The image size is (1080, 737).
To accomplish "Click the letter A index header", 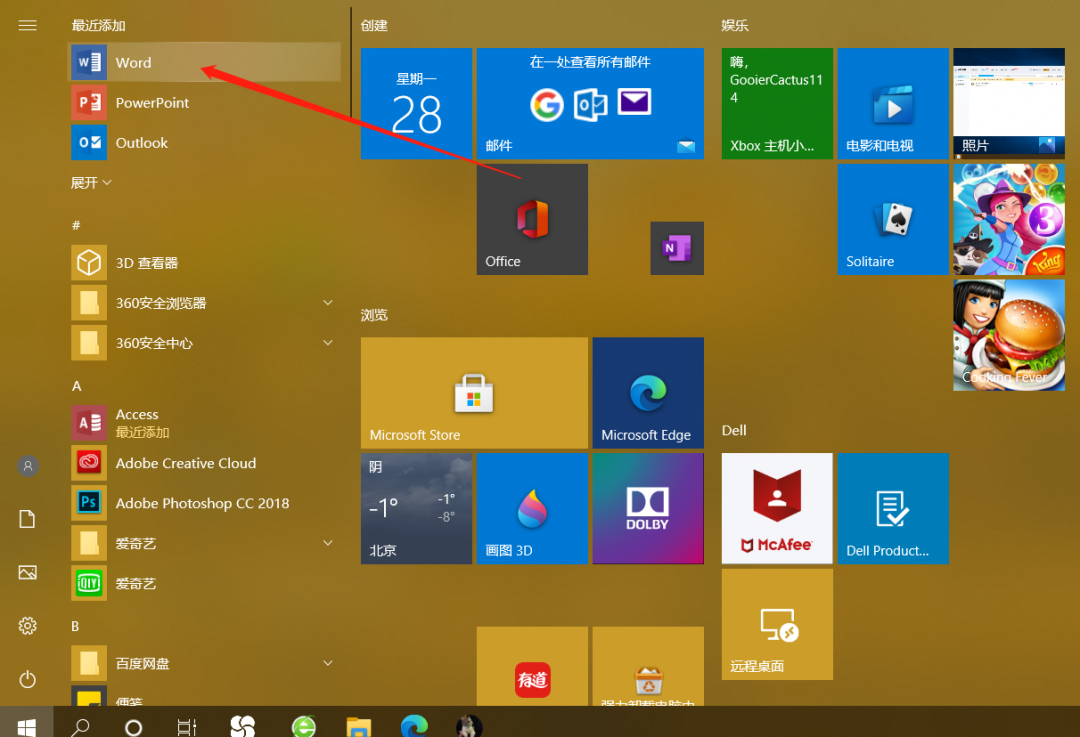I will pos(76,386).
